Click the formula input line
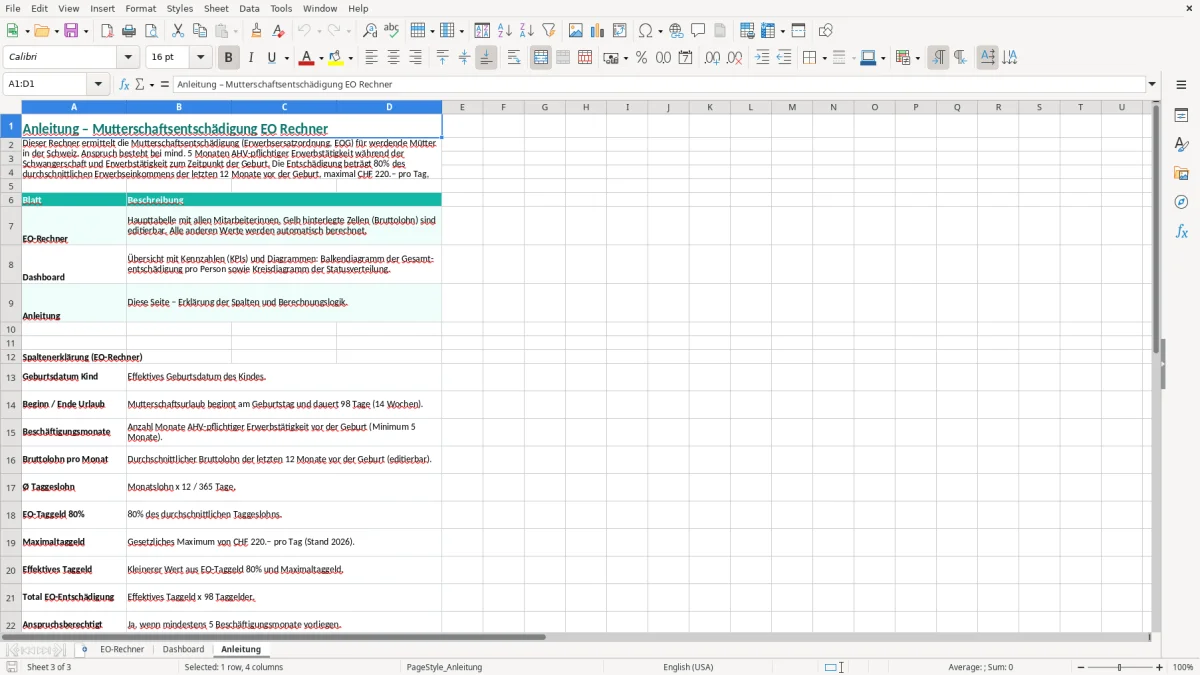 click(659, 84)
